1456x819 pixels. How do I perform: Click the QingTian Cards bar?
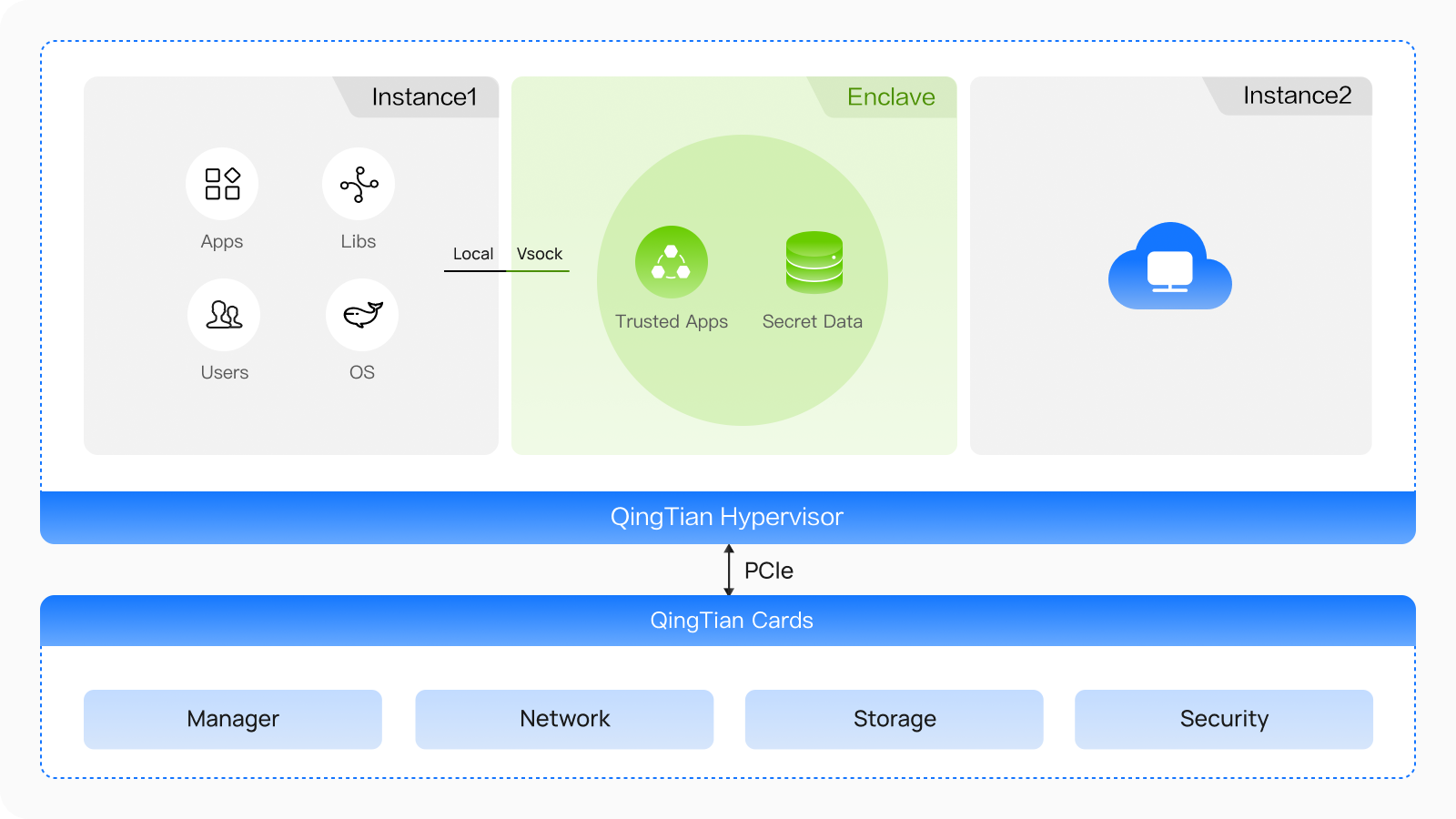732,621
